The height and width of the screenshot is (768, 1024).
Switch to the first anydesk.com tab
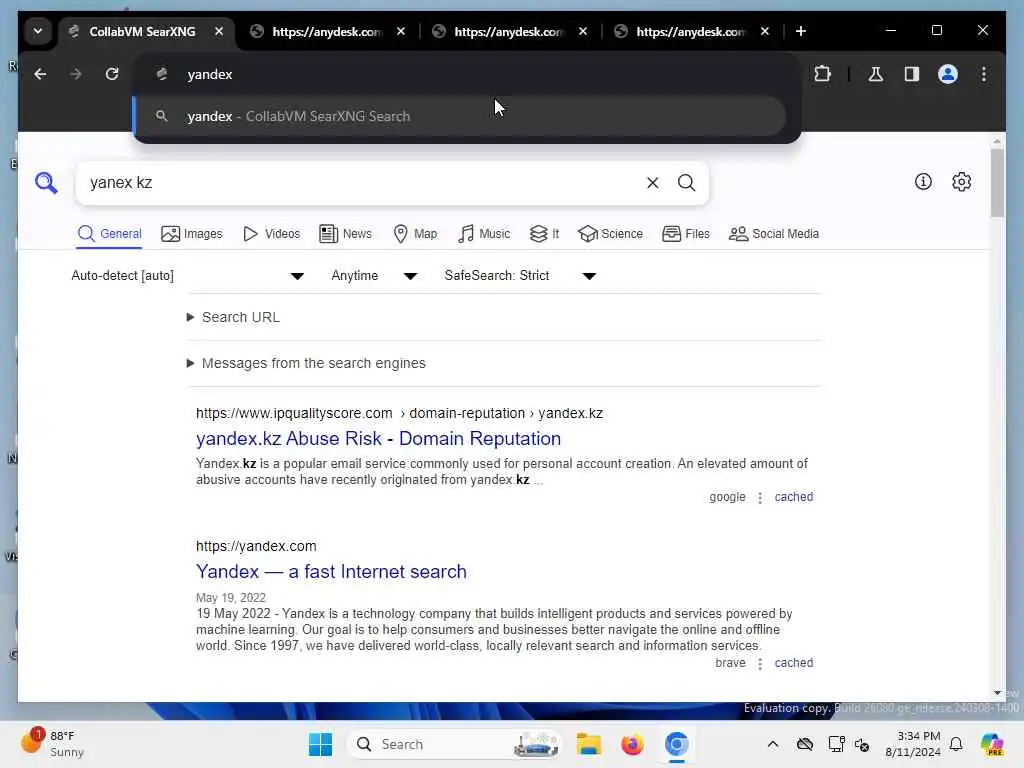[328, 31]
